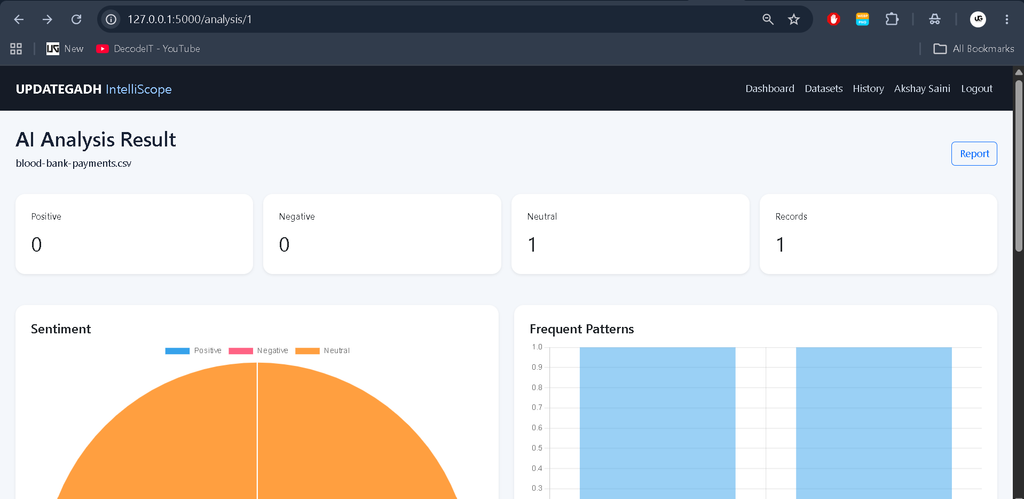Open Akshay Saini profile link
Image resolution: width=1024 pixels, height=499 pixels.
coord(922,89)
